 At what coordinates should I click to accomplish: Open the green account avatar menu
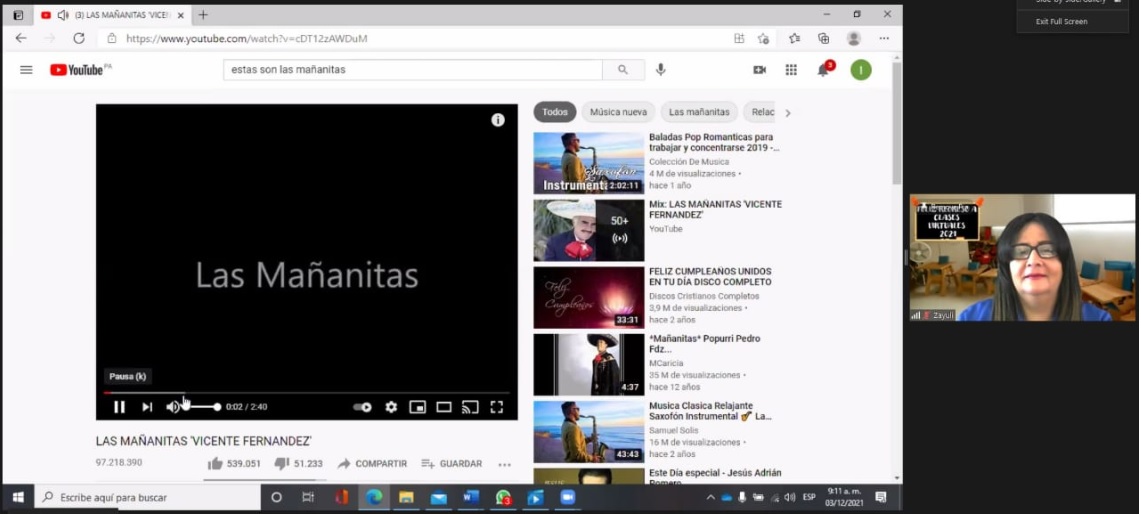click(x=861, y=70)
